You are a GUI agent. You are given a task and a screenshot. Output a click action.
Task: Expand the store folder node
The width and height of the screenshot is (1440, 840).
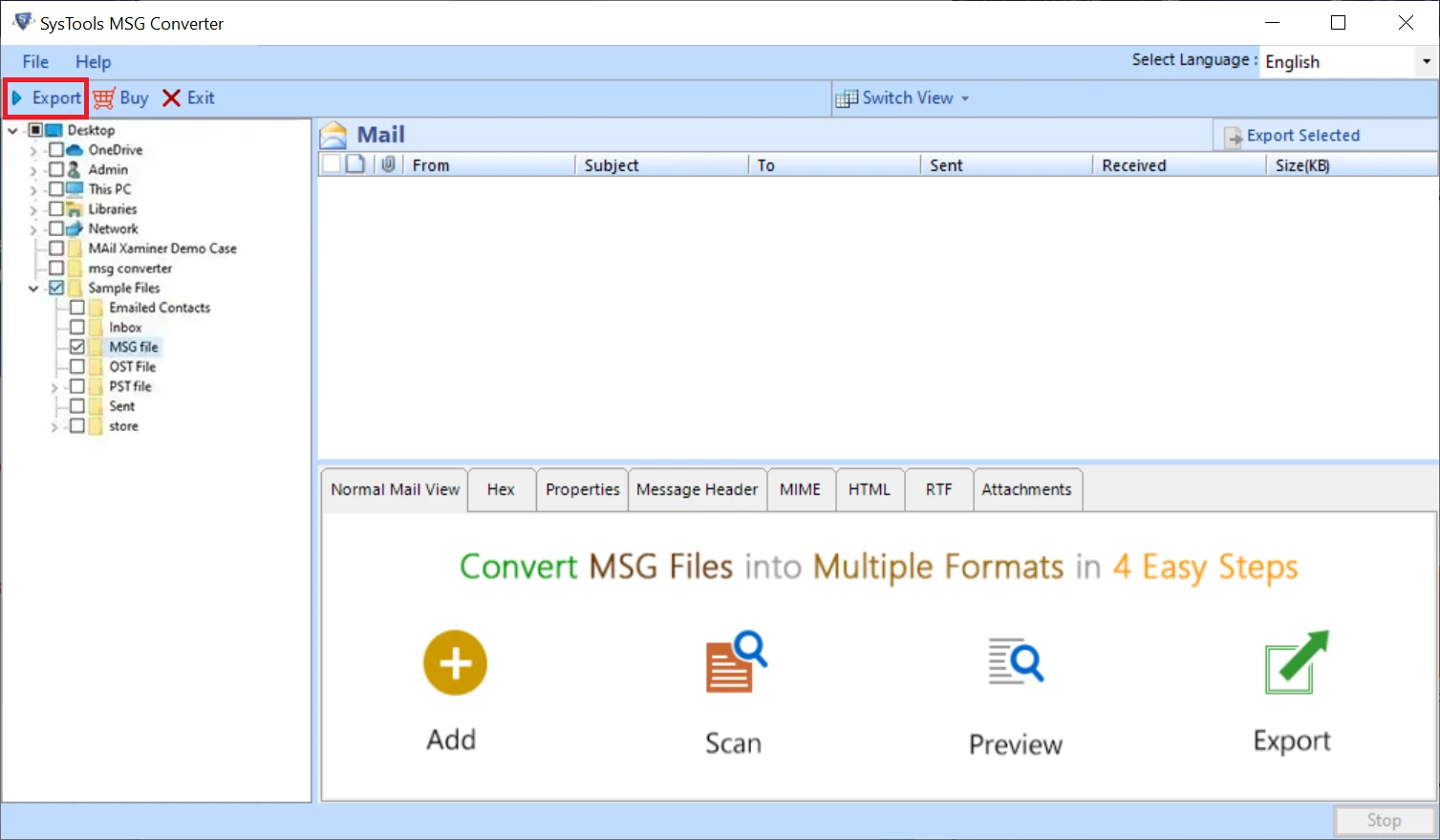coord(54,426)
